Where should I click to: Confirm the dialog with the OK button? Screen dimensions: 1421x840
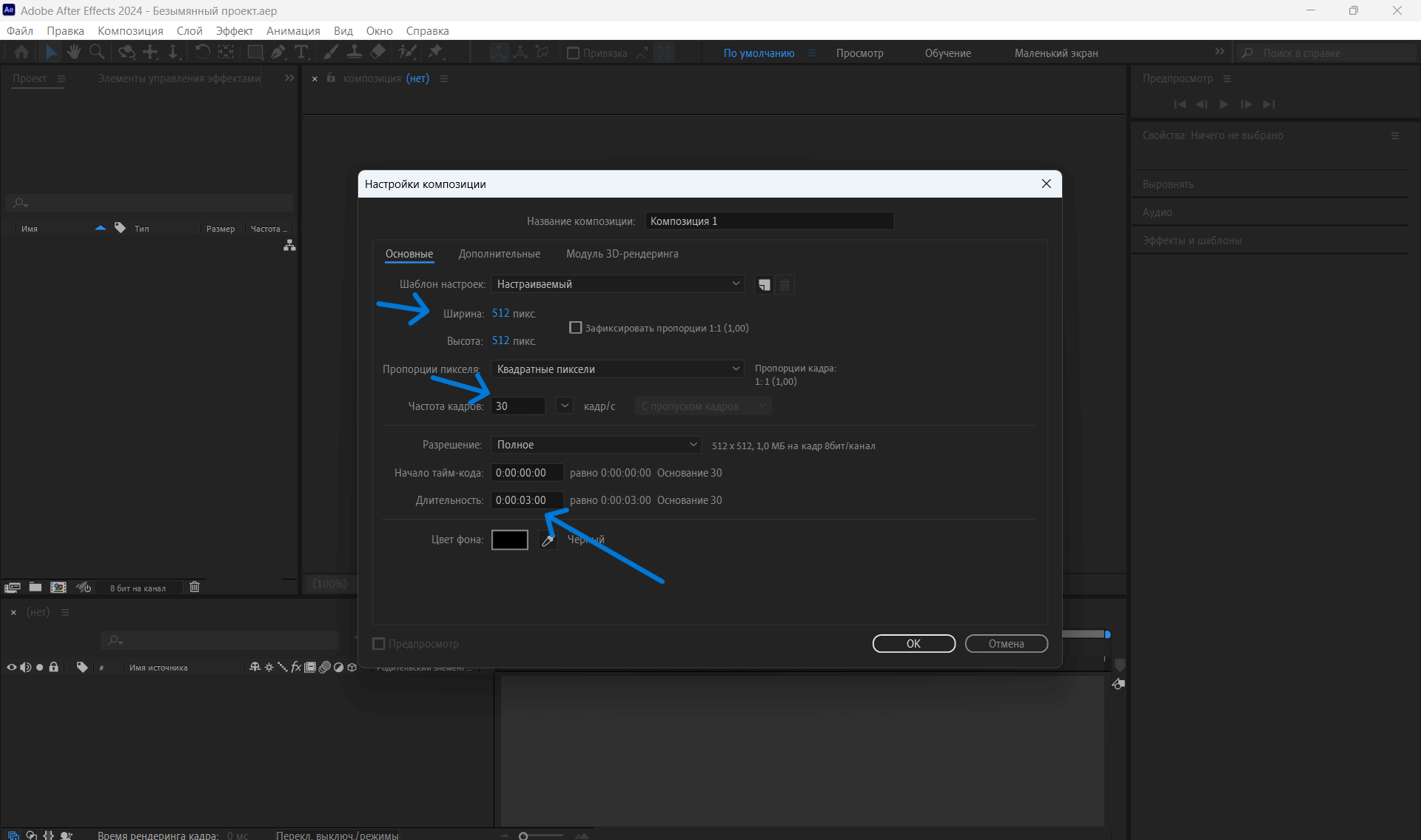(914, 644)
